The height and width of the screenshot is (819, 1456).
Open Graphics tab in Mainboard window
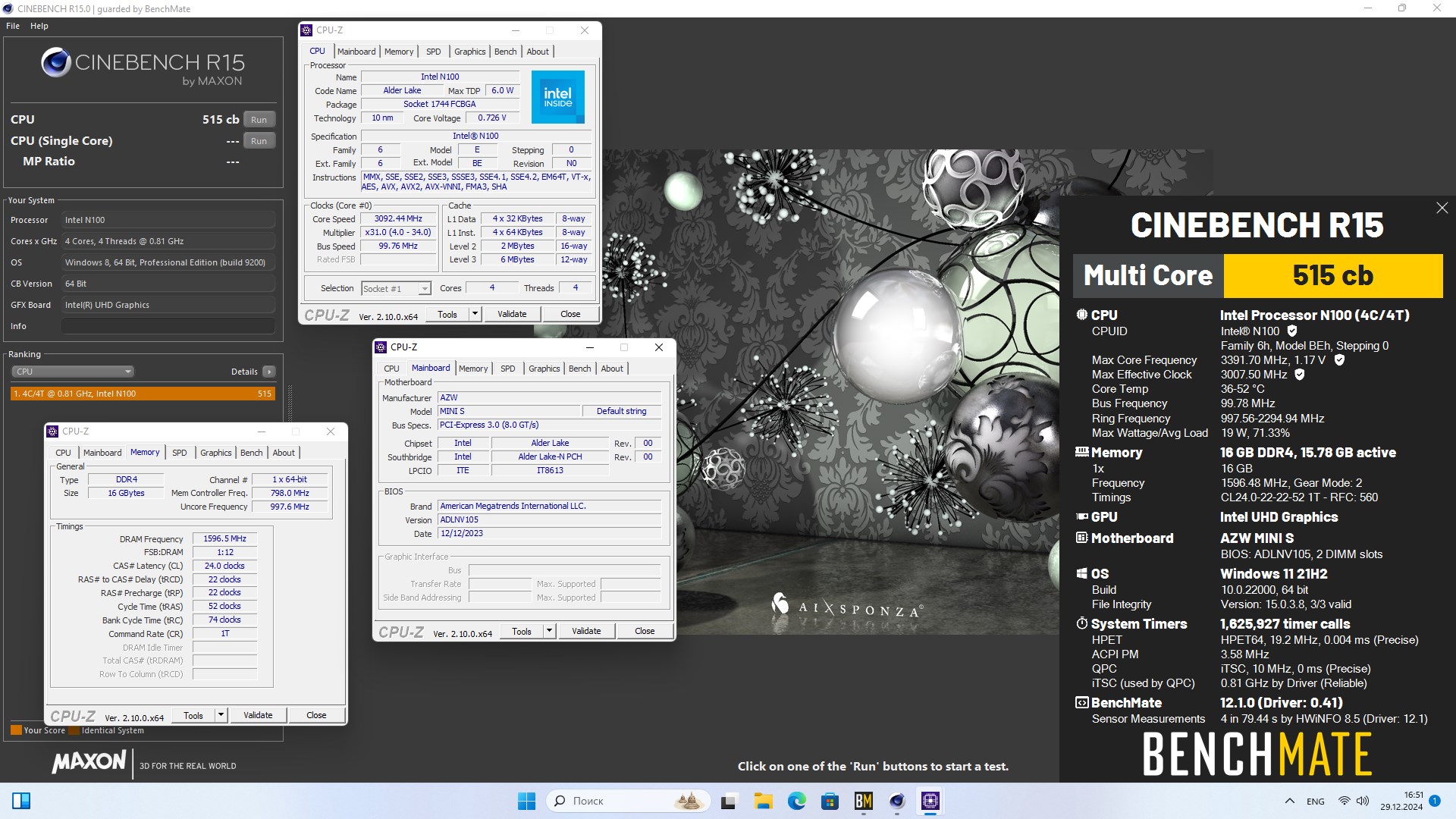click(544, 369)
